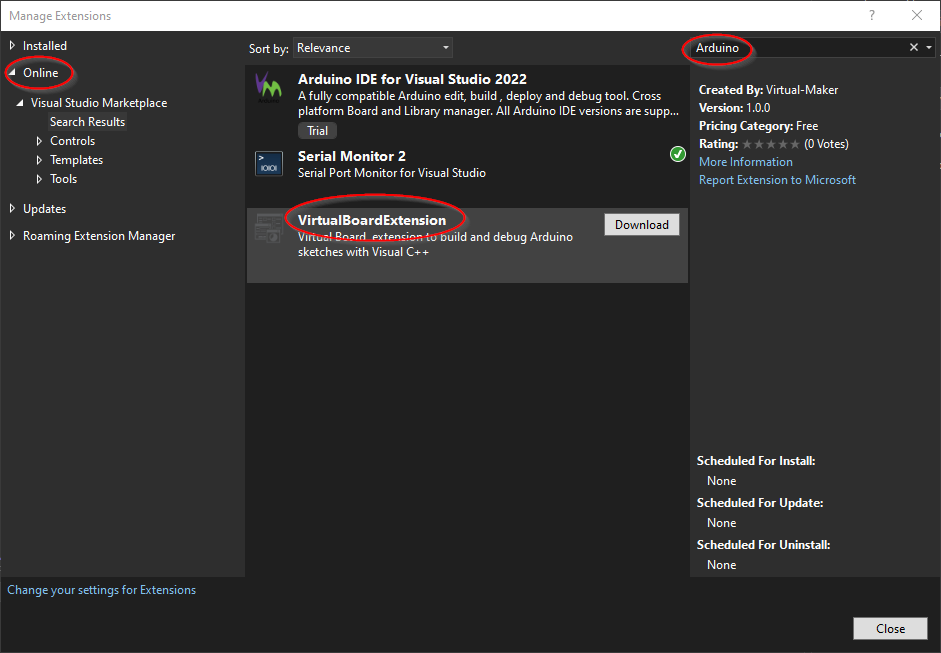
Task: Expand the Updates category arrow
Action: 12,208
